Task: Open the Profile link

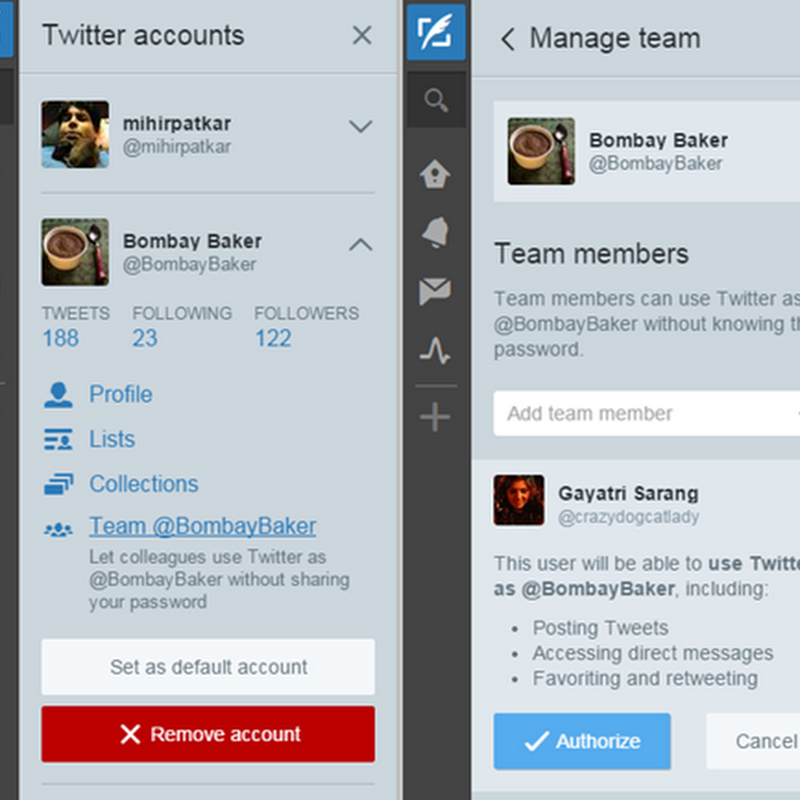Action: 121,394
